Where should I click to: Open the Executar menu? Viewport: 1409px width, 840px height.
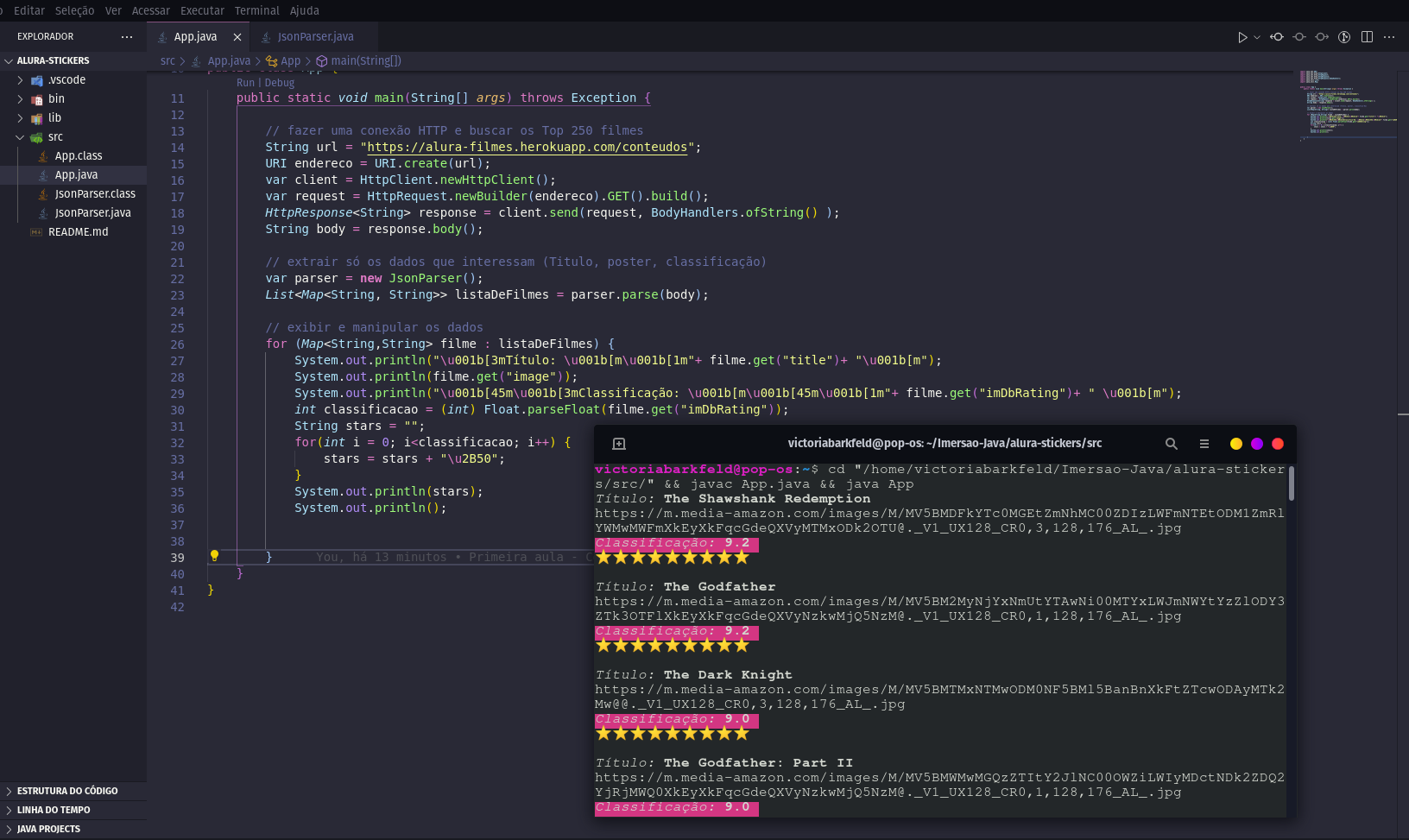click(x=202, y=10)
